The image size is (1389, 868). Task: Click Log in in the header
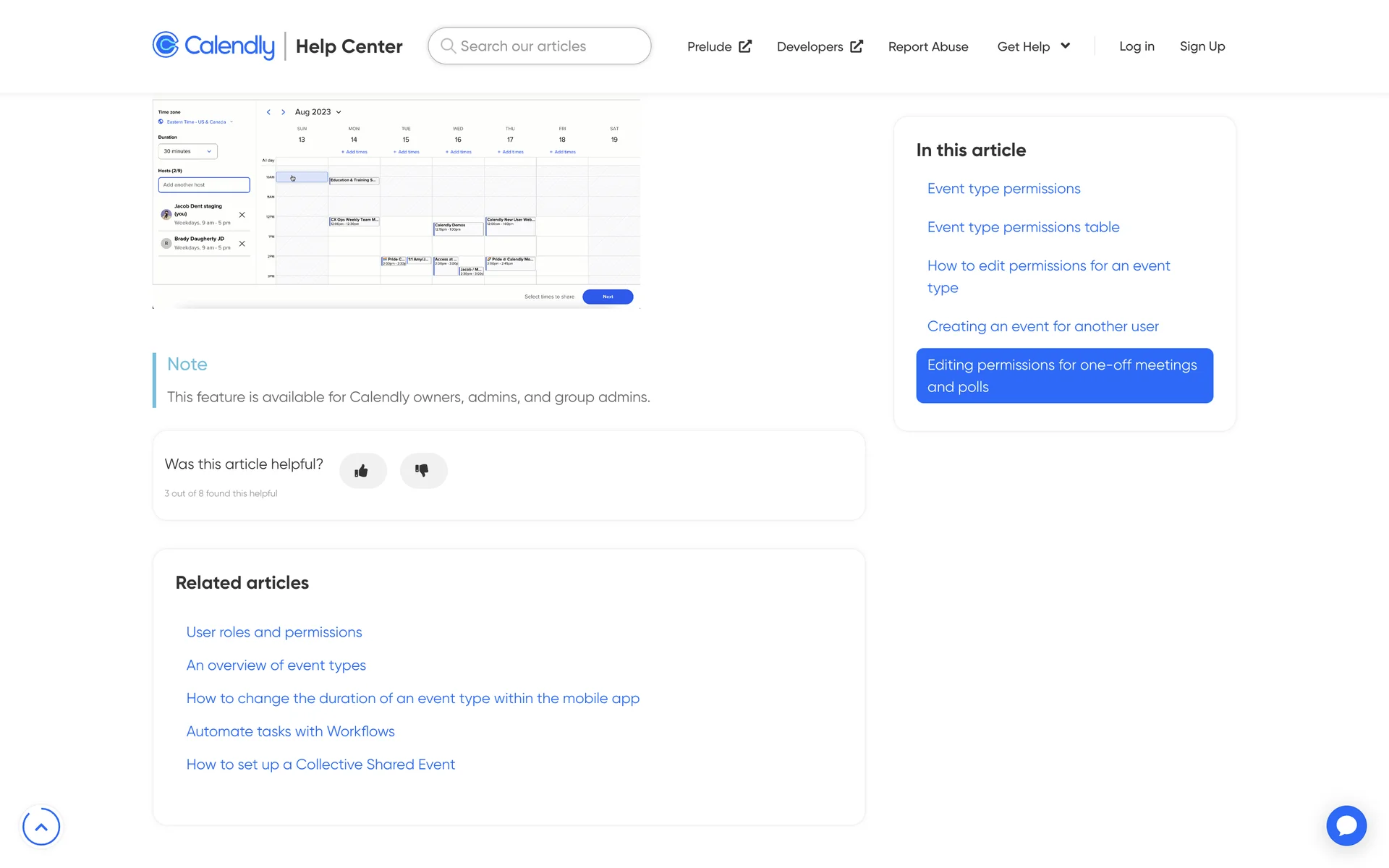click(x=1137, y=46)
